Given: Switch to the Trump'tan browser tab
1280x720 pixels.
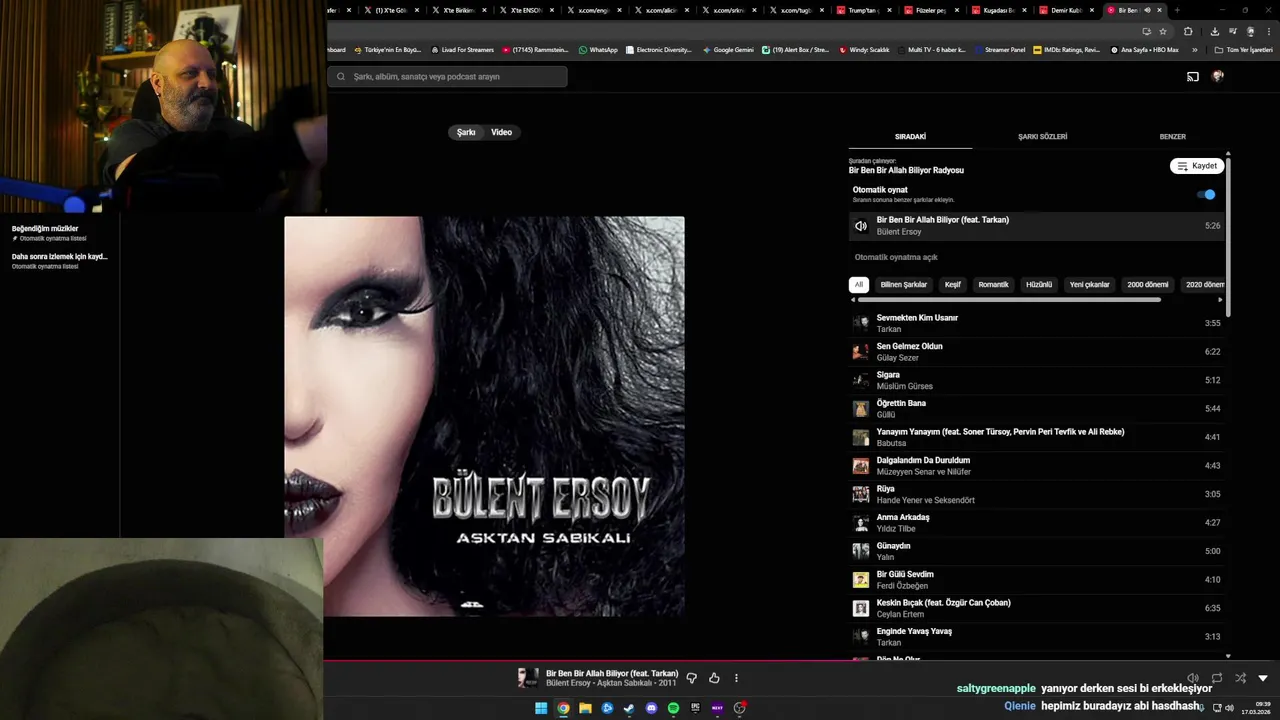Looking at the screenshot, I should click(862, 10).
